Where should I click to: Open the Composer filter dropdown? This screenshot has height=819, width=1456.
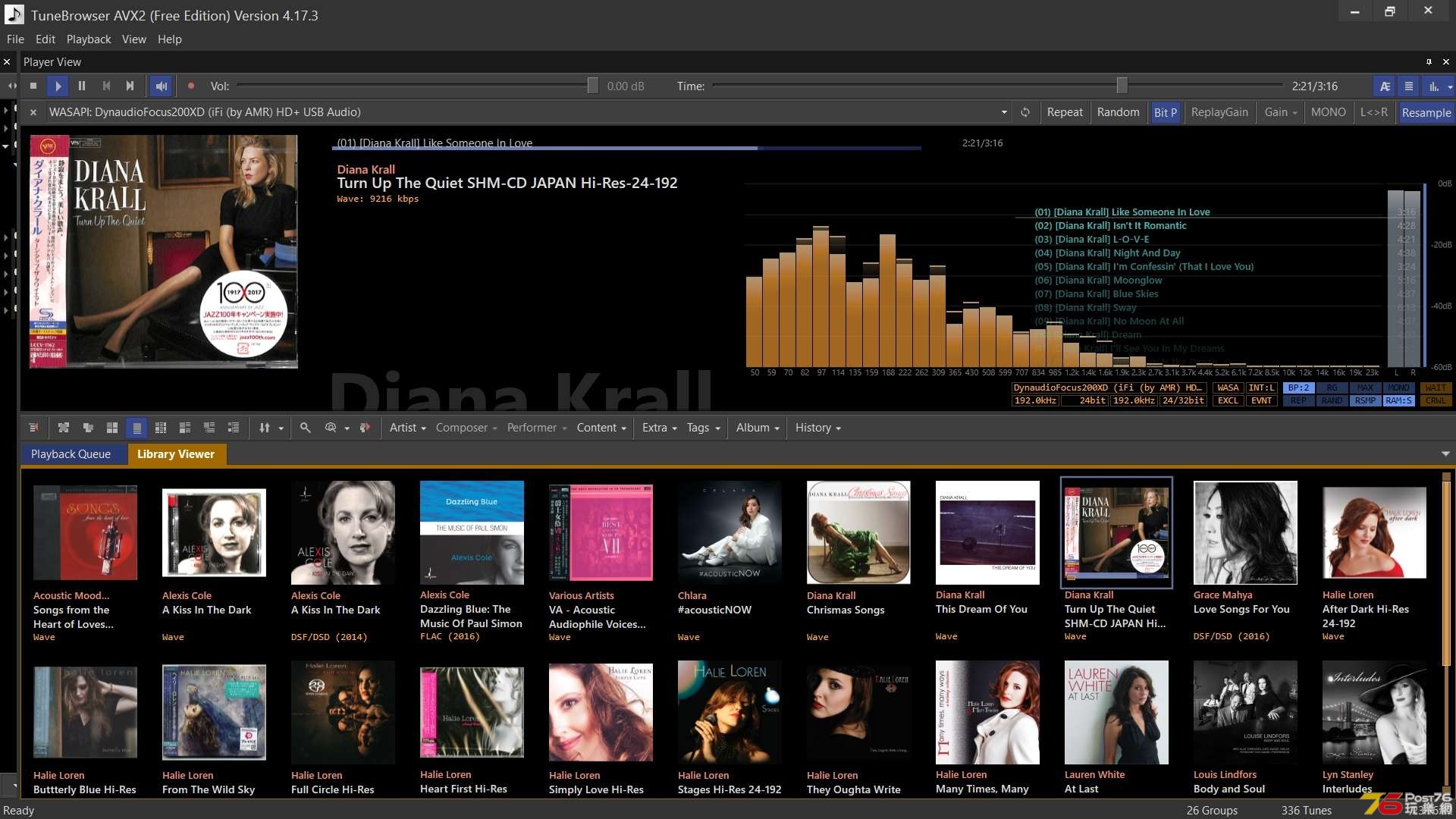click(466, 428)
